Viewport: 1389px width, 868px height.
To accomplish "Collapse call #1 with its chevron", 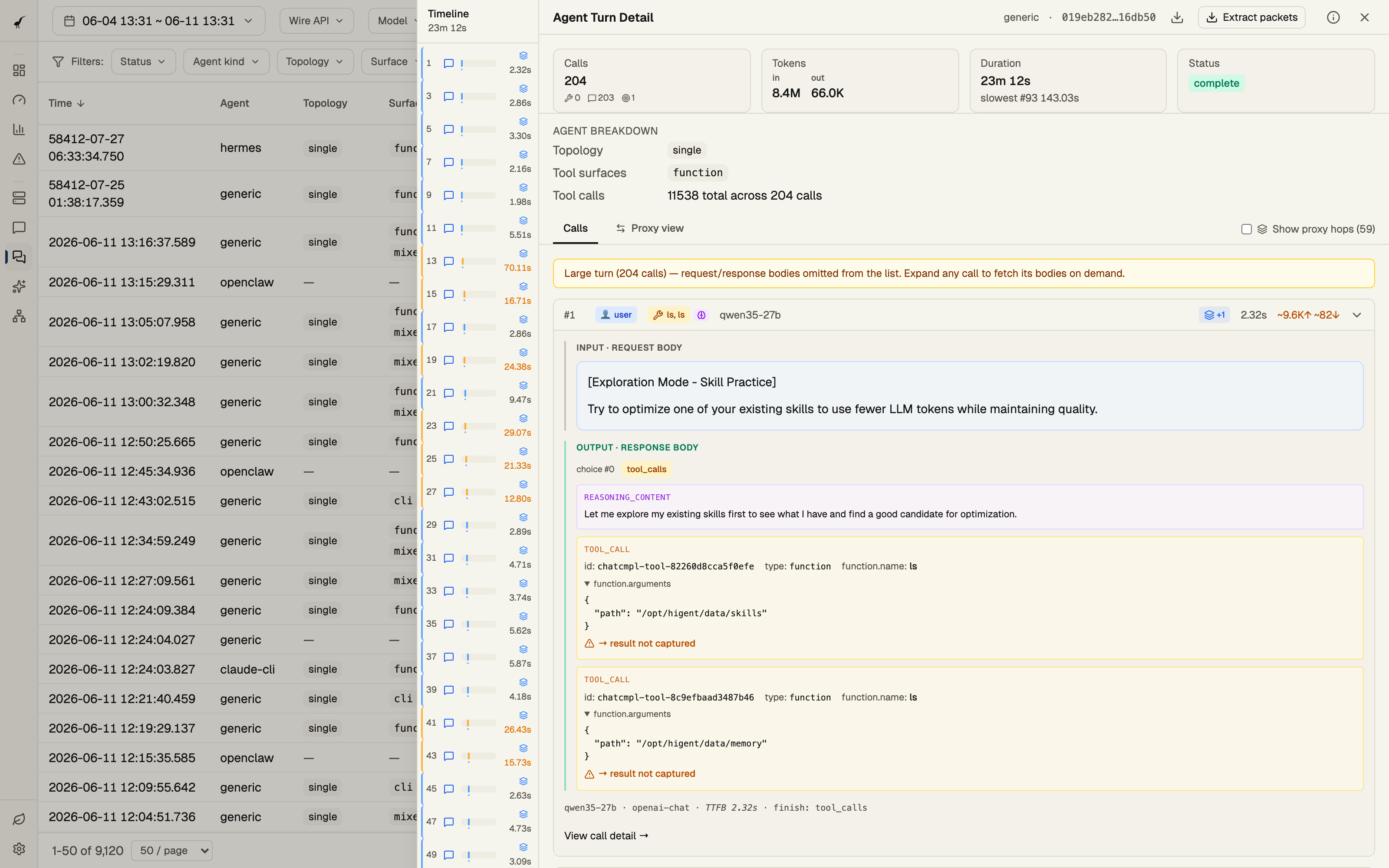I will click(1356, 315).
